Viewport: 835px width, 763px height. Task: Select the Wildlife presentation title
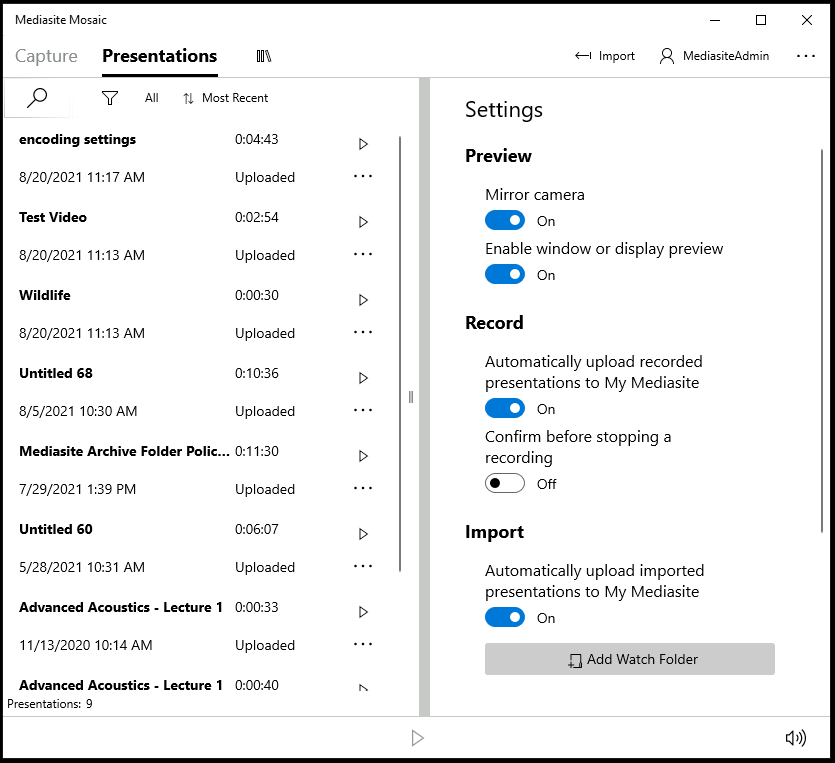[45, 296]
